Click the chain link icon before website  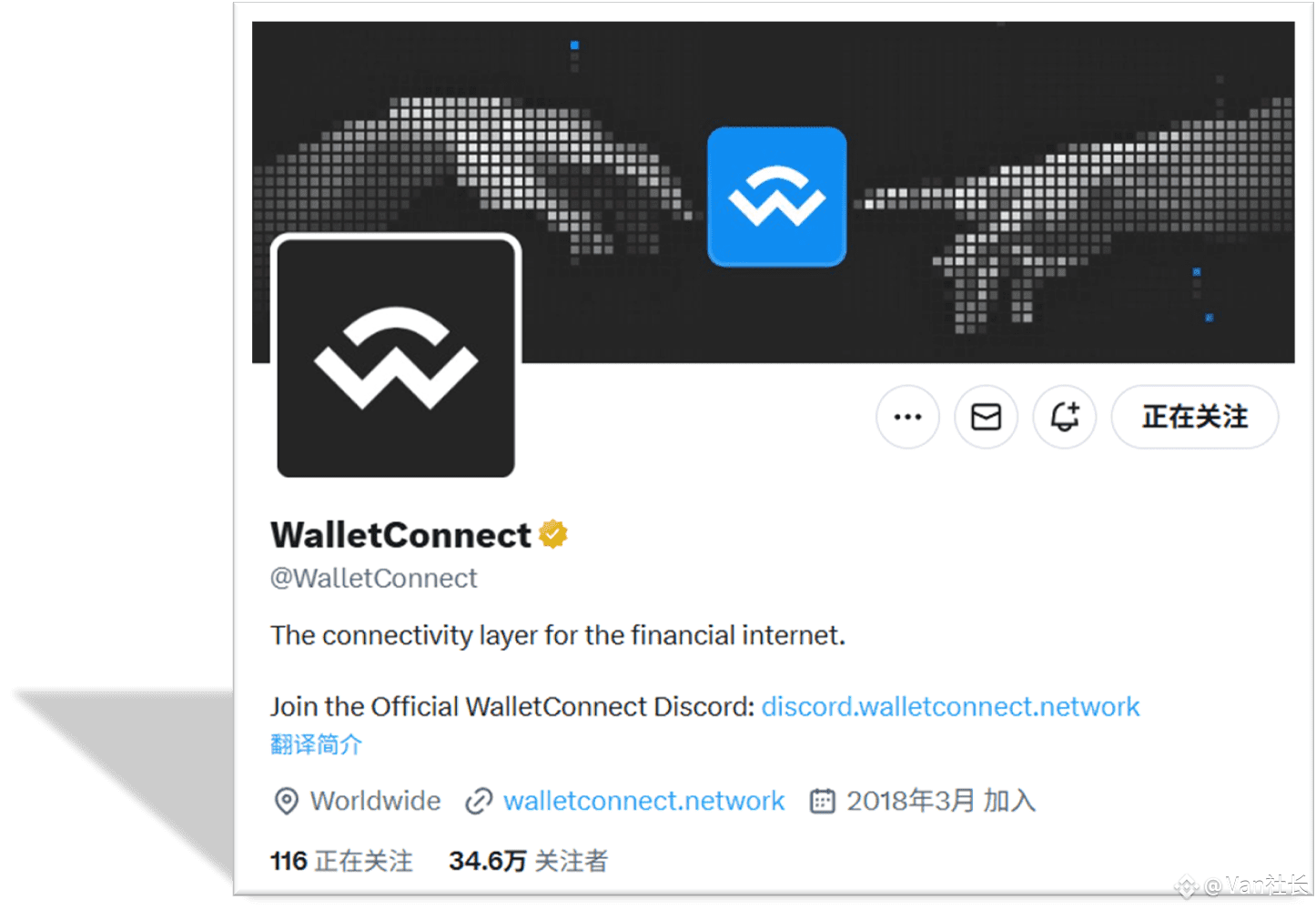click(479, 801)
